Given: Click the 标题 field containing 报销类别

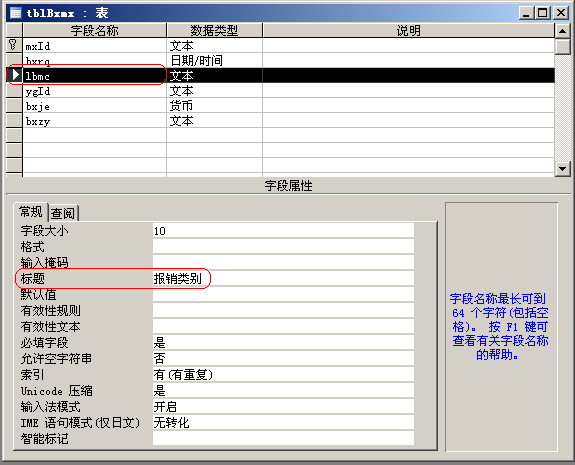Looking at the screenshot, I should coord(283,279).
